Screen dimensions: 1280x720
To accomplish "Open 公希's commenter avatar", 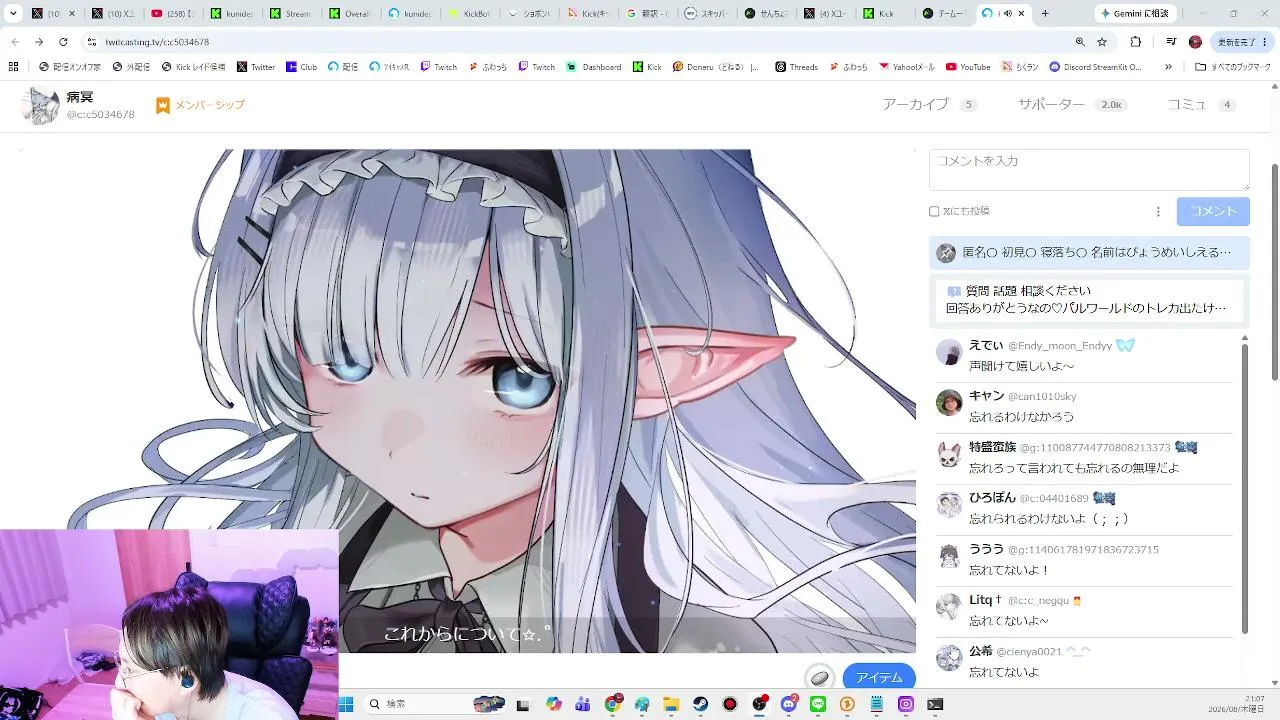I will click(x=948, y=657).
